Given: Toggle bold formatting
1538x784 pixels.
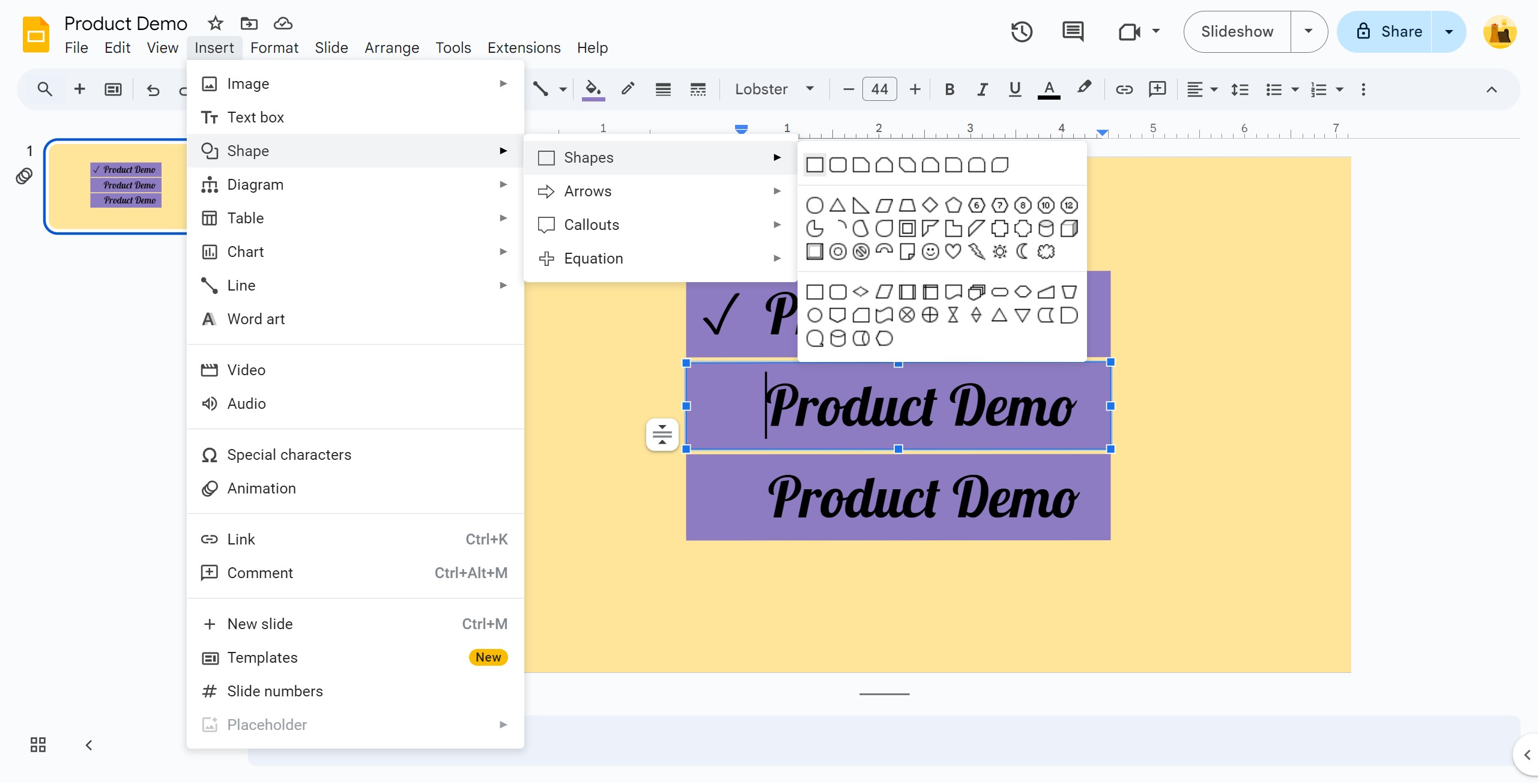Looking at the screenshot, I should (x=949, y=89).
